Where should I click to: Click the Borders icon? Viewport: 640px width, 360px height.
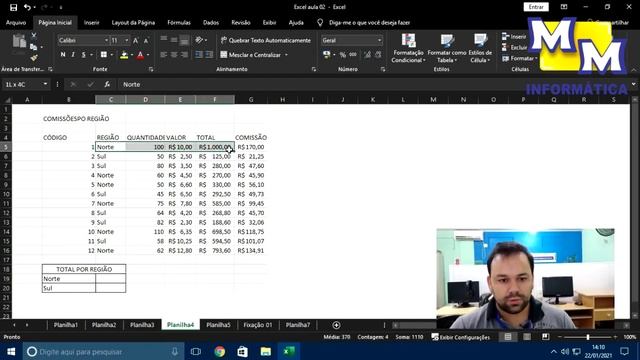tap(104, 55)
